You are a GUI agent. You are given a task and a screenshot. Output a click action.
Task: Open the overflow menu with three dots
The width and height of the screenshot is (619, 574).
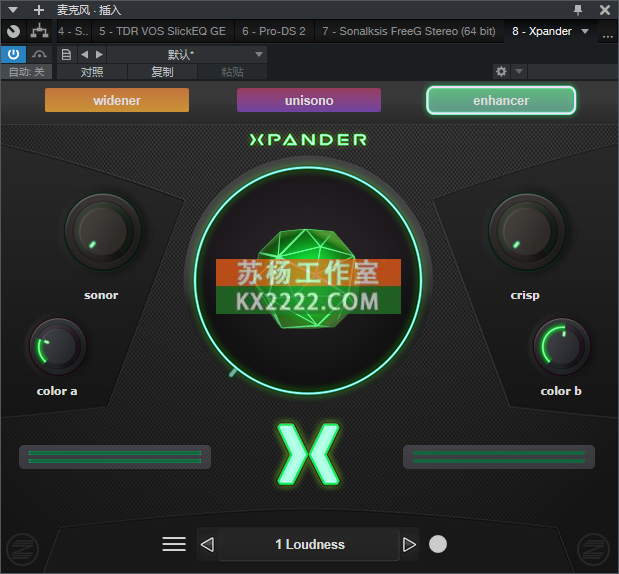point(608,35)
